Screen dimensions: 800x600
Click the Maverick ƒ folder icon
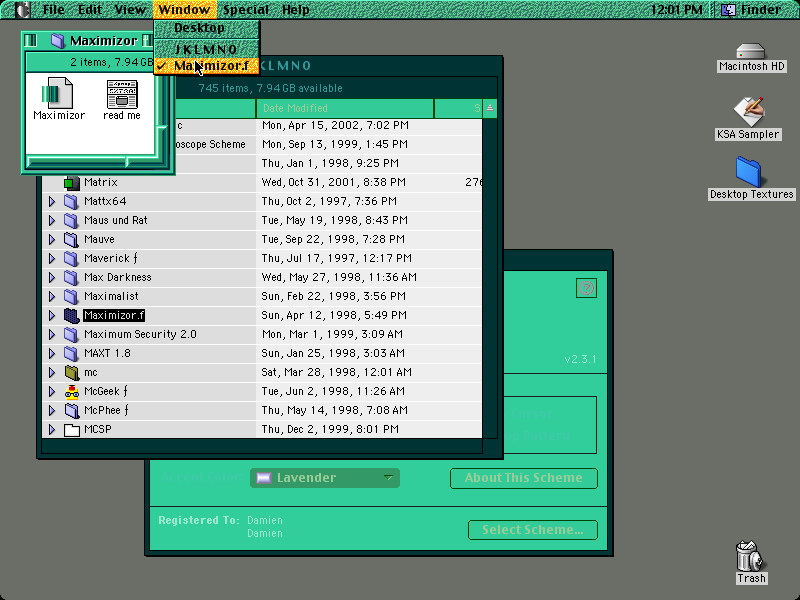click(x=71, y=258)
